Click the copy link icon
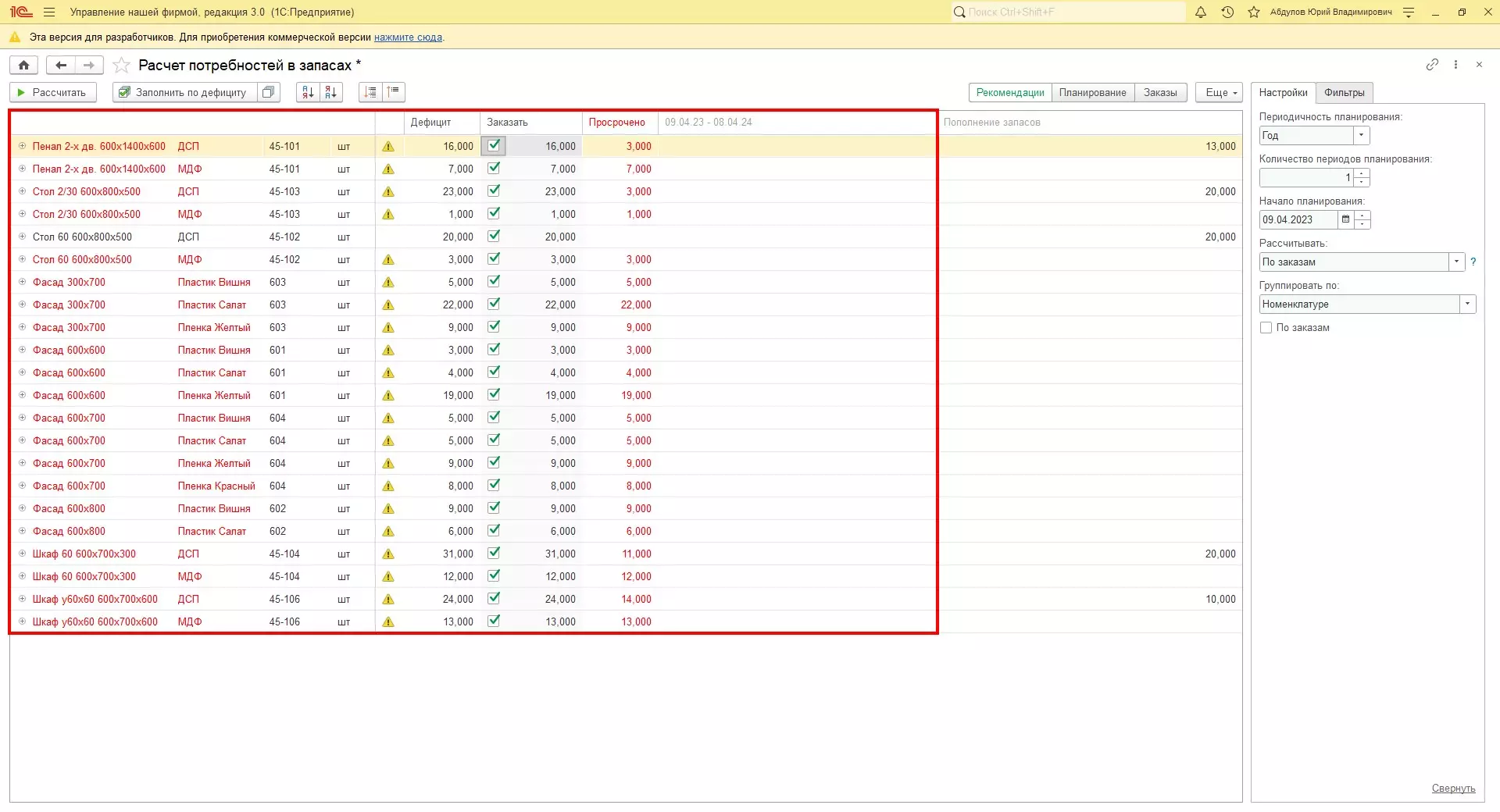This screenshot has height=812, width=1500. pos(1431,65)
